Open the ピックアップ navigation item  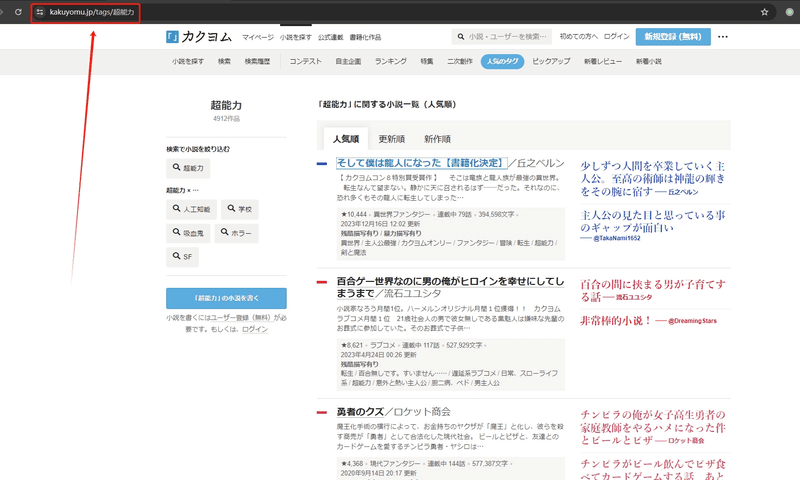tap(551, 61)
